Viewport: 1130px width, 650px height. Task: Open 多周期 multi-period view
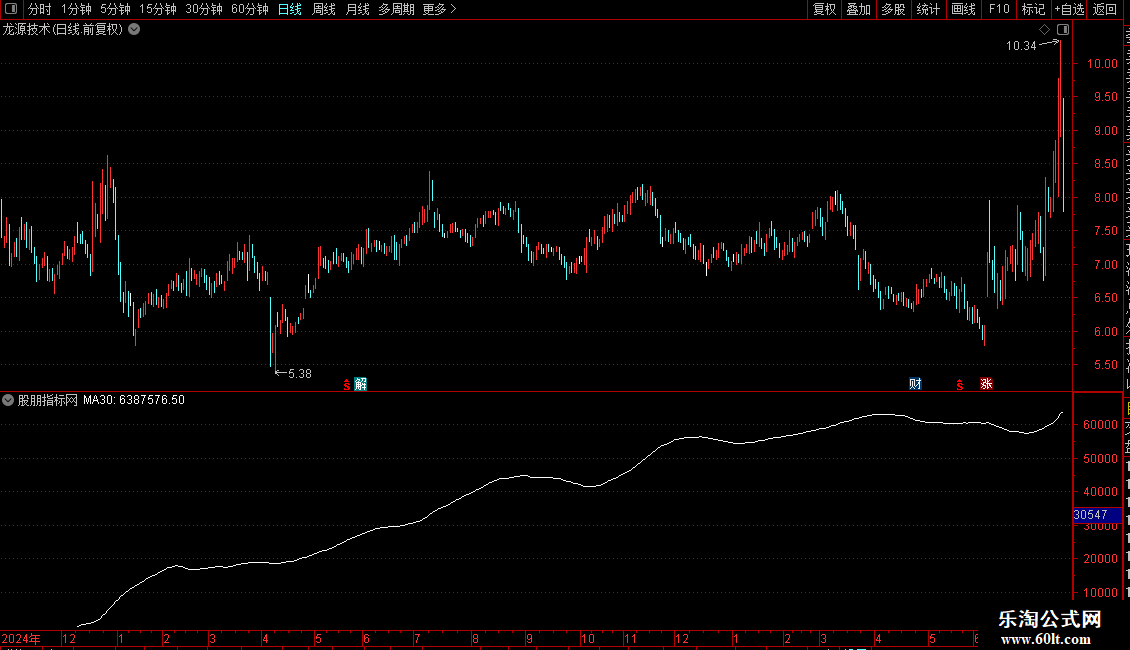(x=396, y=9)
